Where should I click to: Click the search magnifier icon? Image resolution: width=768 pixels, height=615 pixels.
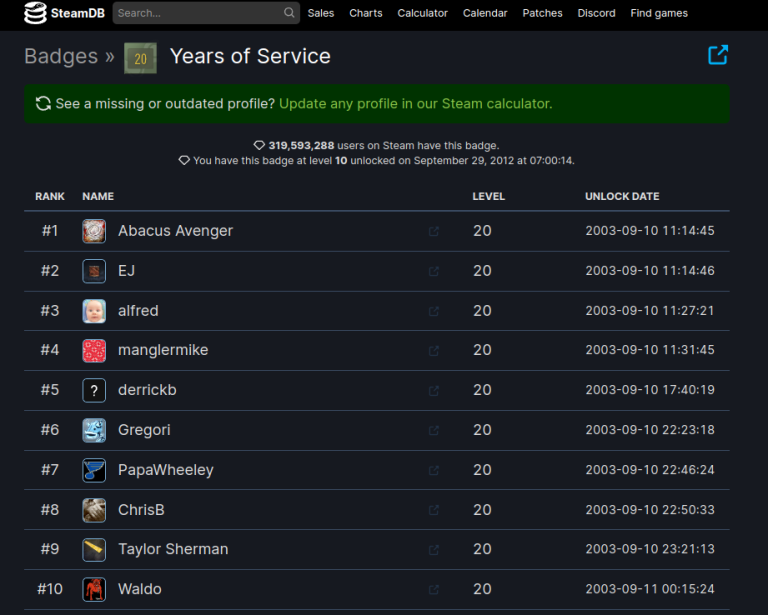[x=289, y=13]
